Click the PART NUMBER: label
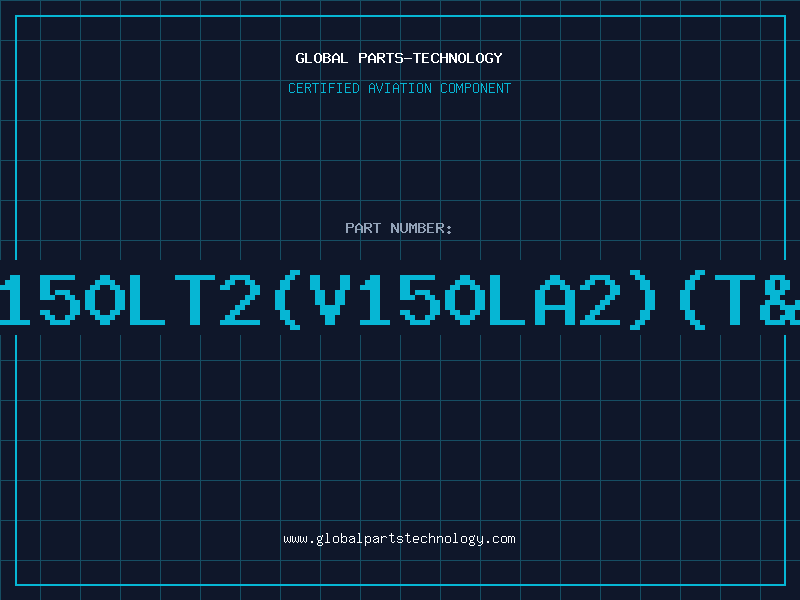This screenshot has width=800, height=600. pos(399,228)
